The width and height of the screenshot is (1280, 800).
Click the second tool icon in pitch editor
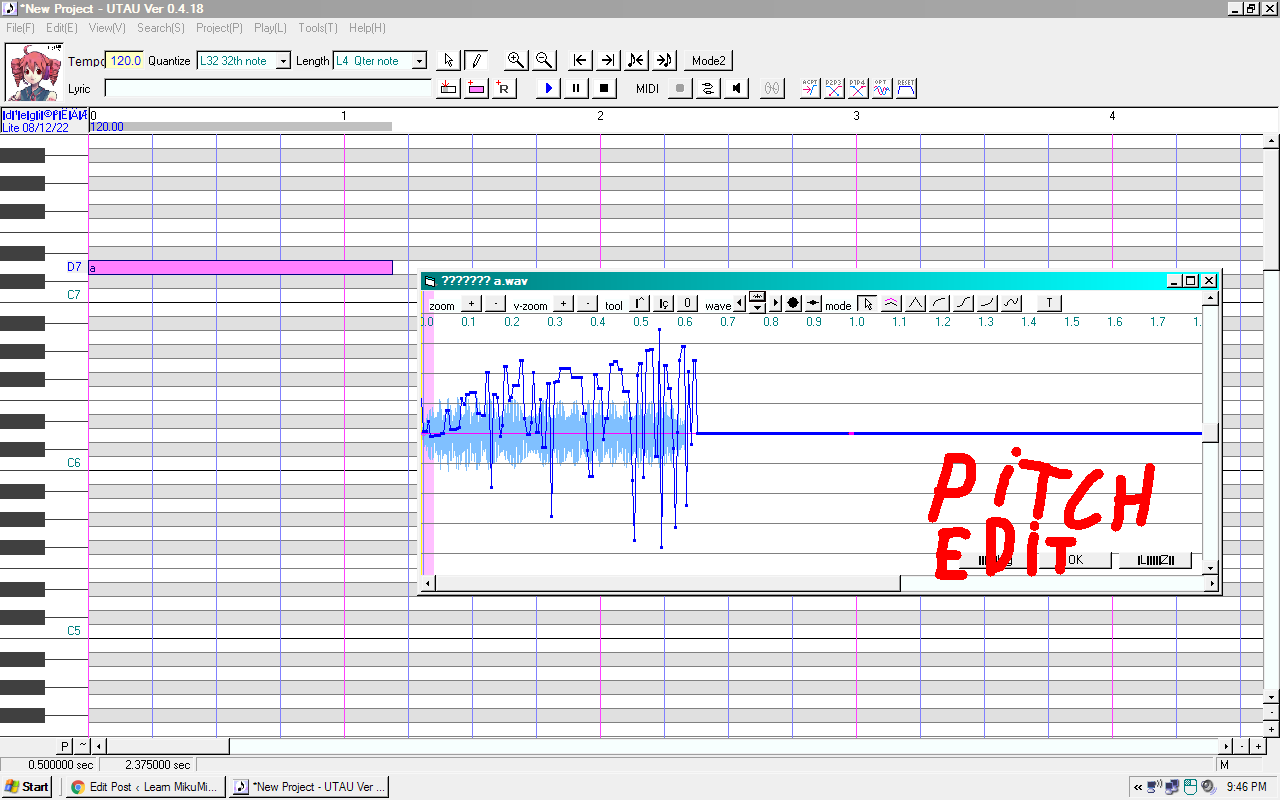pyautogui.click(x=664, y=303)
